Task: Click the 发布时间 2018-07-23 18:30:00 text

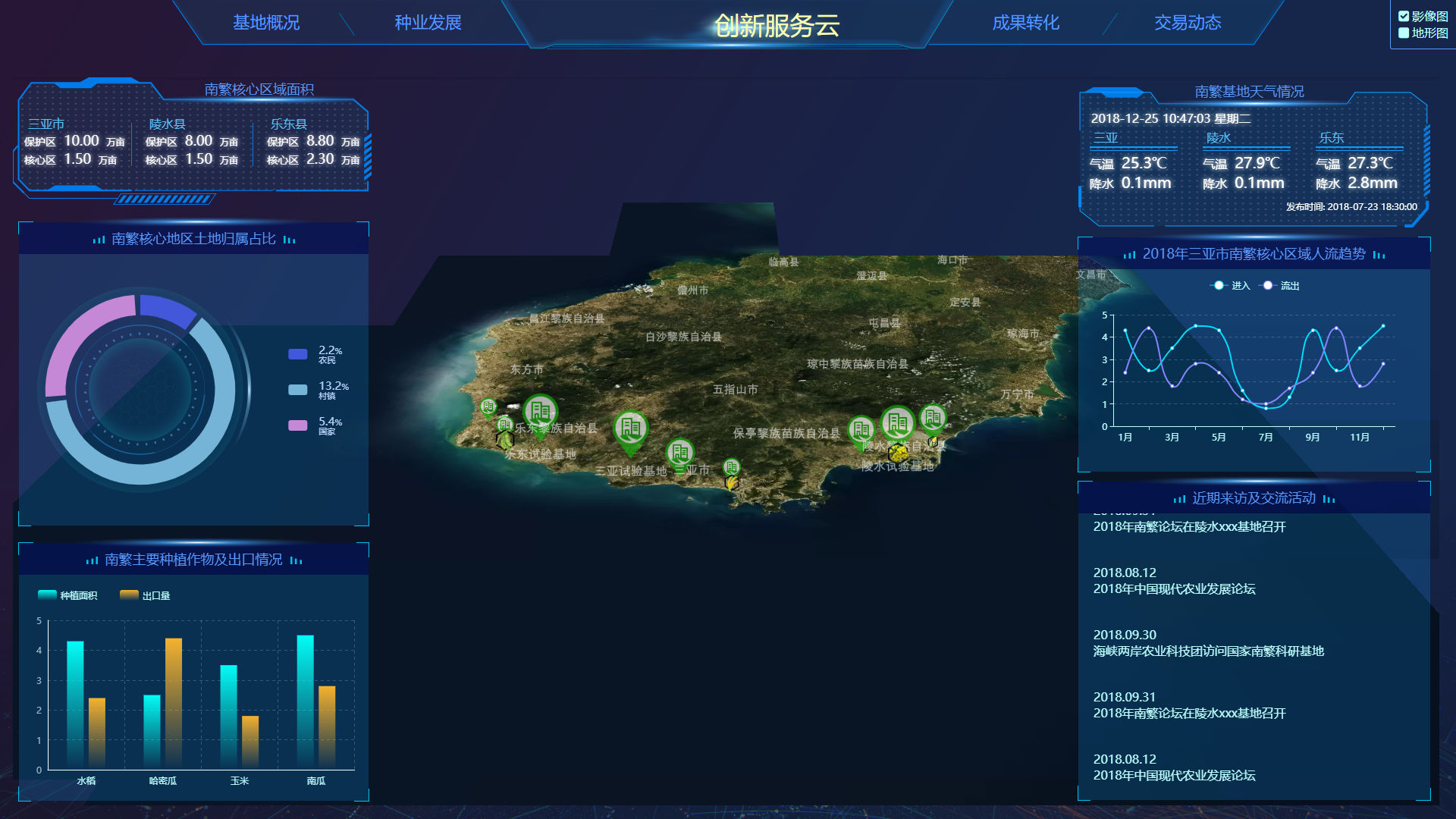Action: tap(1351, 206)
